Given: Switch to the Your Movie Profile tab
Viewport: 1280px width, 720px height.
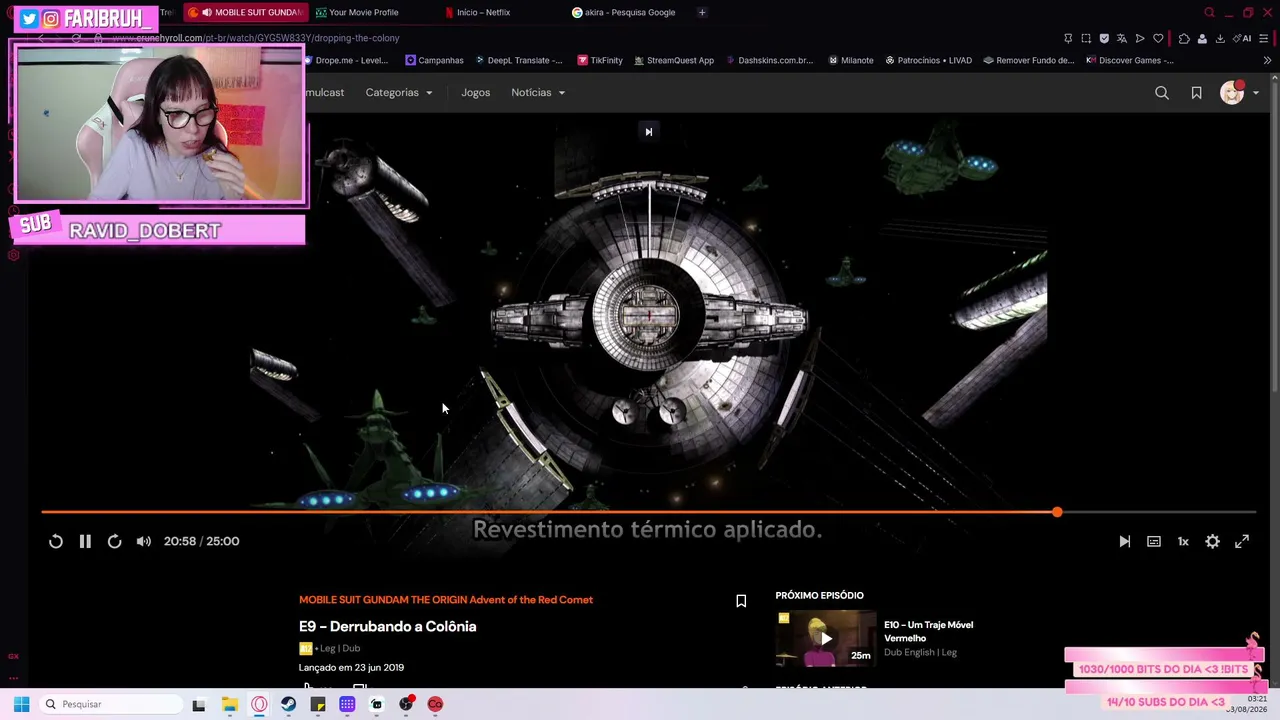Looking at the screenshot, I should 363,12.
